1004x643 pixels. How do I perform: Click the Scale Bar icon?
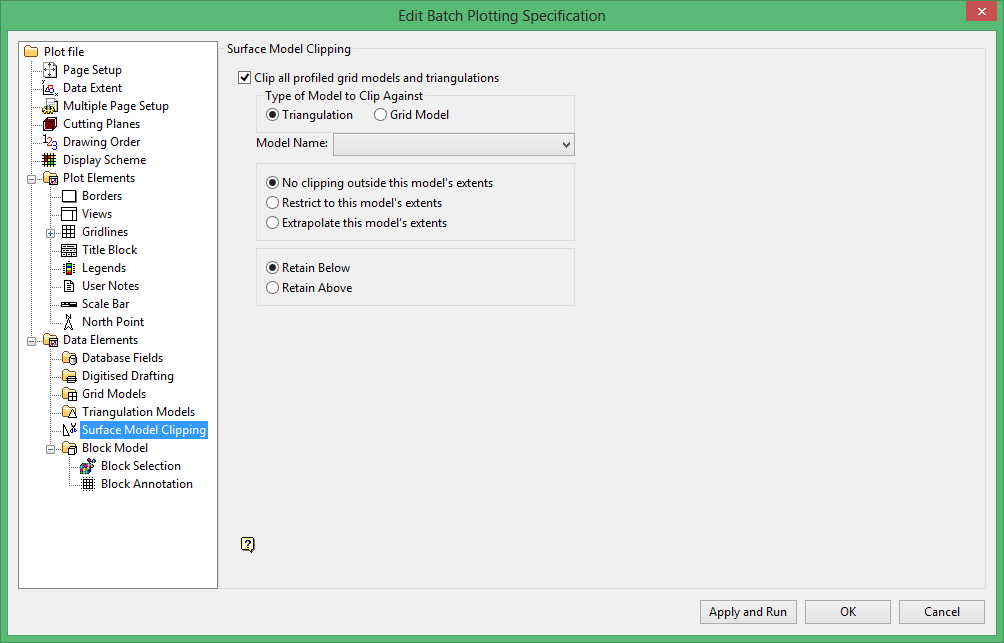[69, 304]
